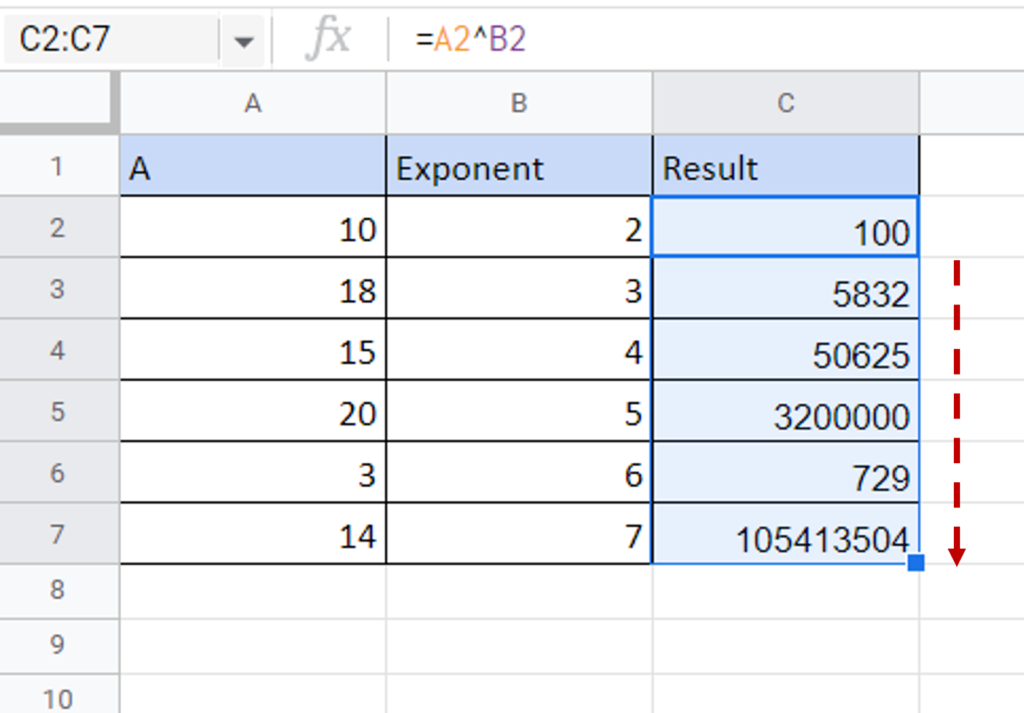Screen dimensions: 1024x713
Task: Click exponent cell containing 7
Action: click(519, 534)
